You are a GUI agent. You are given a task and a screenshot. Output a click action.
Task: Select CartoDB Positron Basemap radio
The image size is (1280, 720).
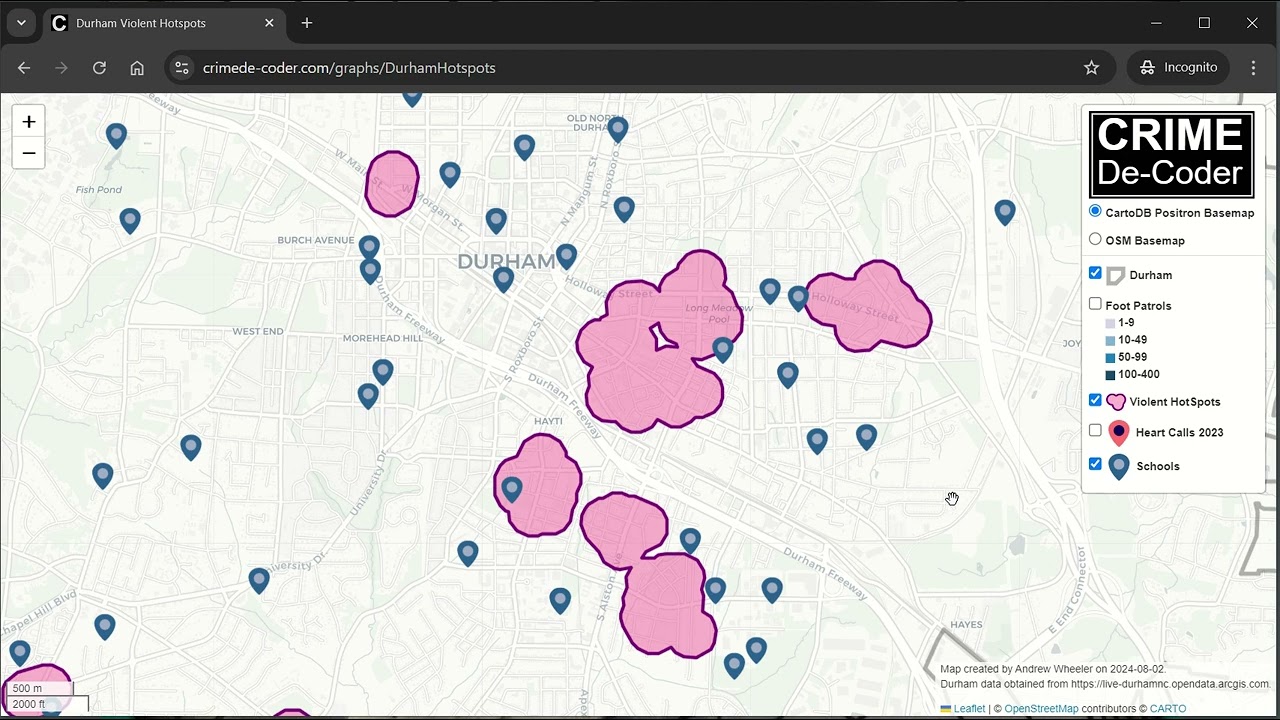(1095, 211)
